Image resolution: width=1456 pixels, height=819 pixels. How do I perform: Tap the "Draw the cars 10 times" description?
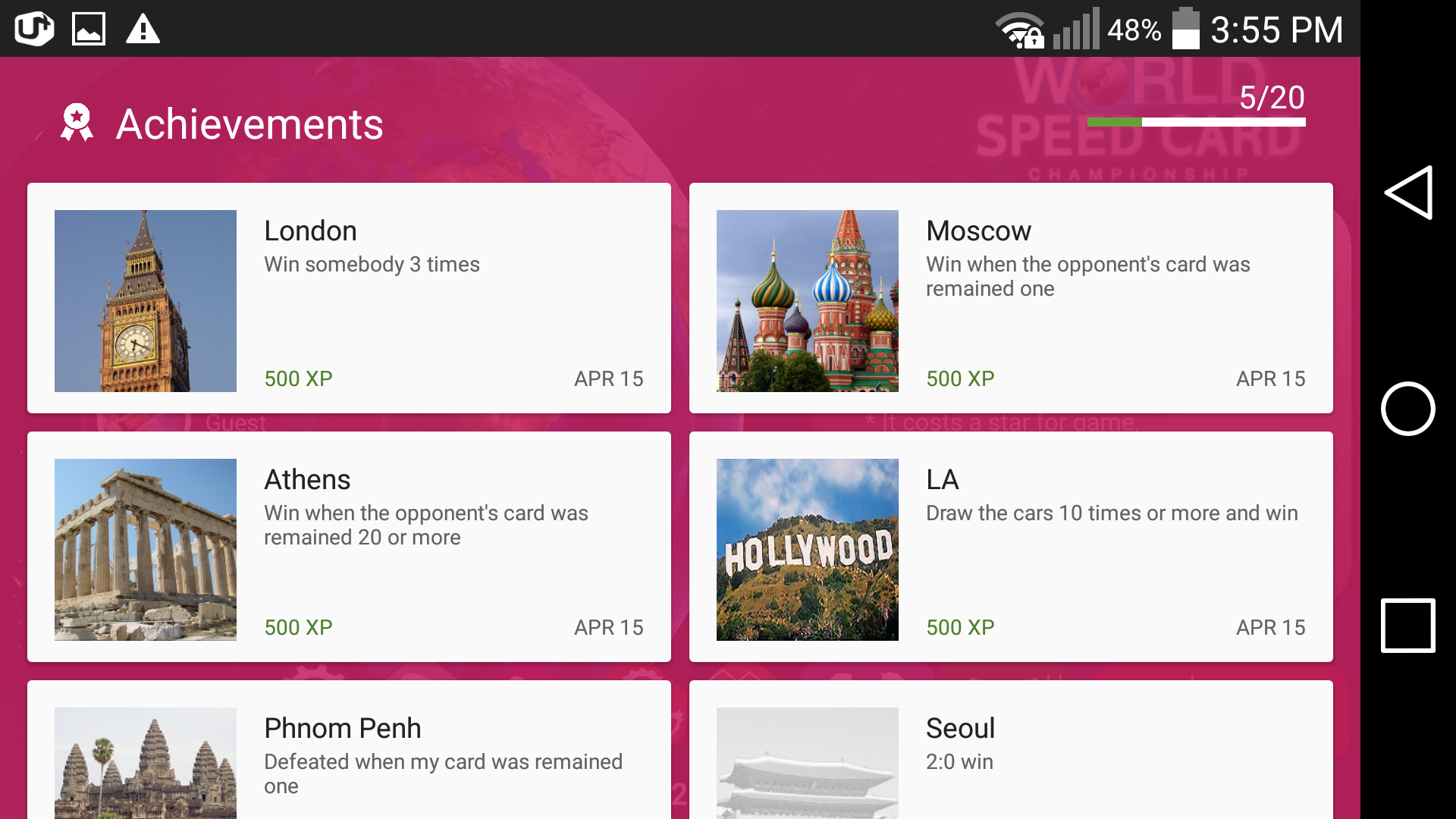pos(1112,513)
